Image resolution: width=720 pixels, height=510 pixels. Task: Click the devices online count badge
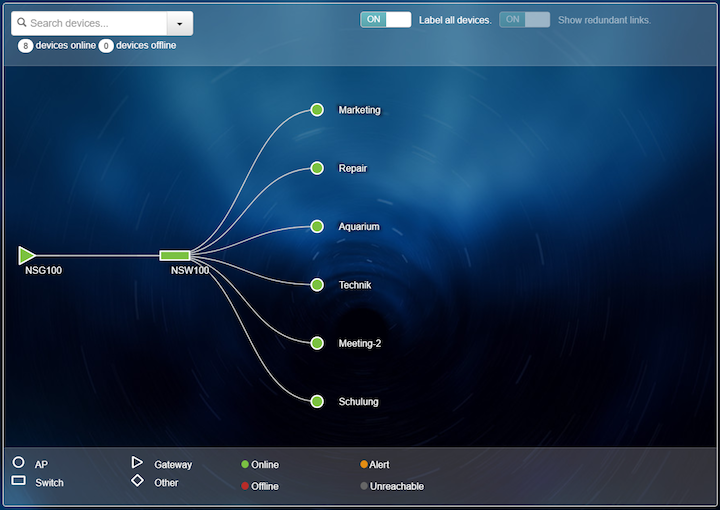click(x=25, y=46)
